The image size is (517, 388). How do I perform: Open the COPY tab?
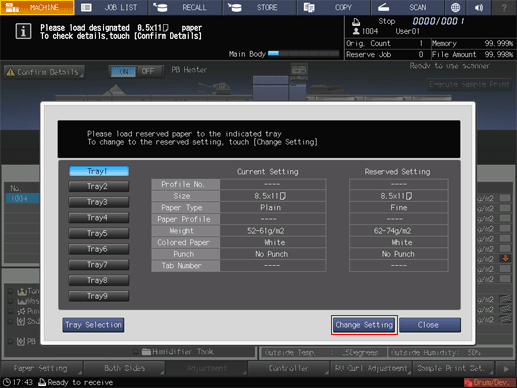[333, 7]
